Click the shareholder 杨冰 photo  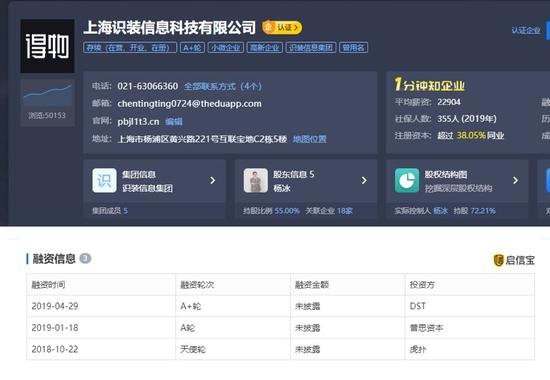[256, 180]
